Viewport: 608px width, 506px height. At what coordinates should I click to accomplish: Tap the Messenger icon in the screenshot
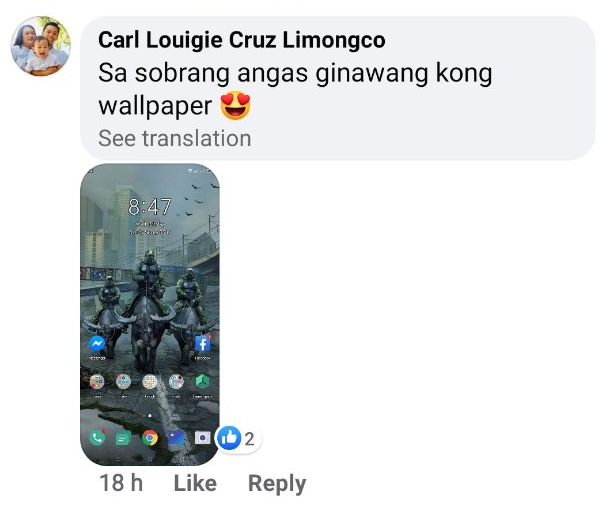click(x=97, y=344)
